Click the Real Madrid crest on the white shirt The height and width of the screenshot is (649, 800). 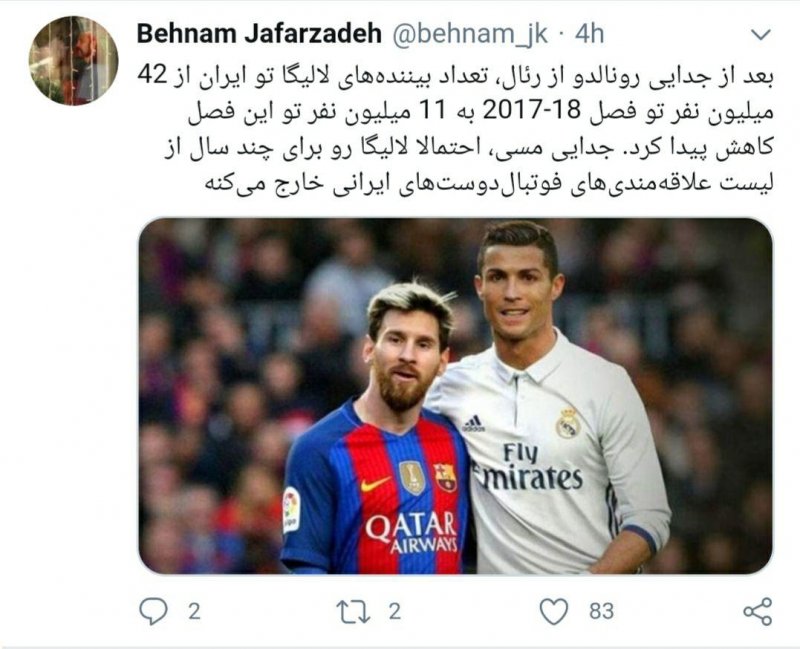(567, 422)
